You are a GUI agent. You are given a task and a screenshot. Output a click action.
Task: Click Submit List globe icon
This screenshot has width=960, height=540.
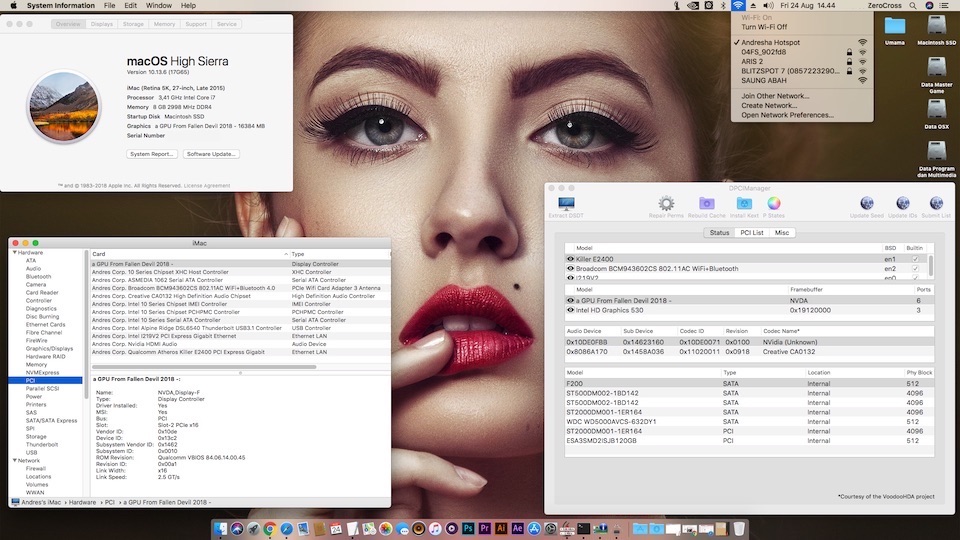point(936,203)
